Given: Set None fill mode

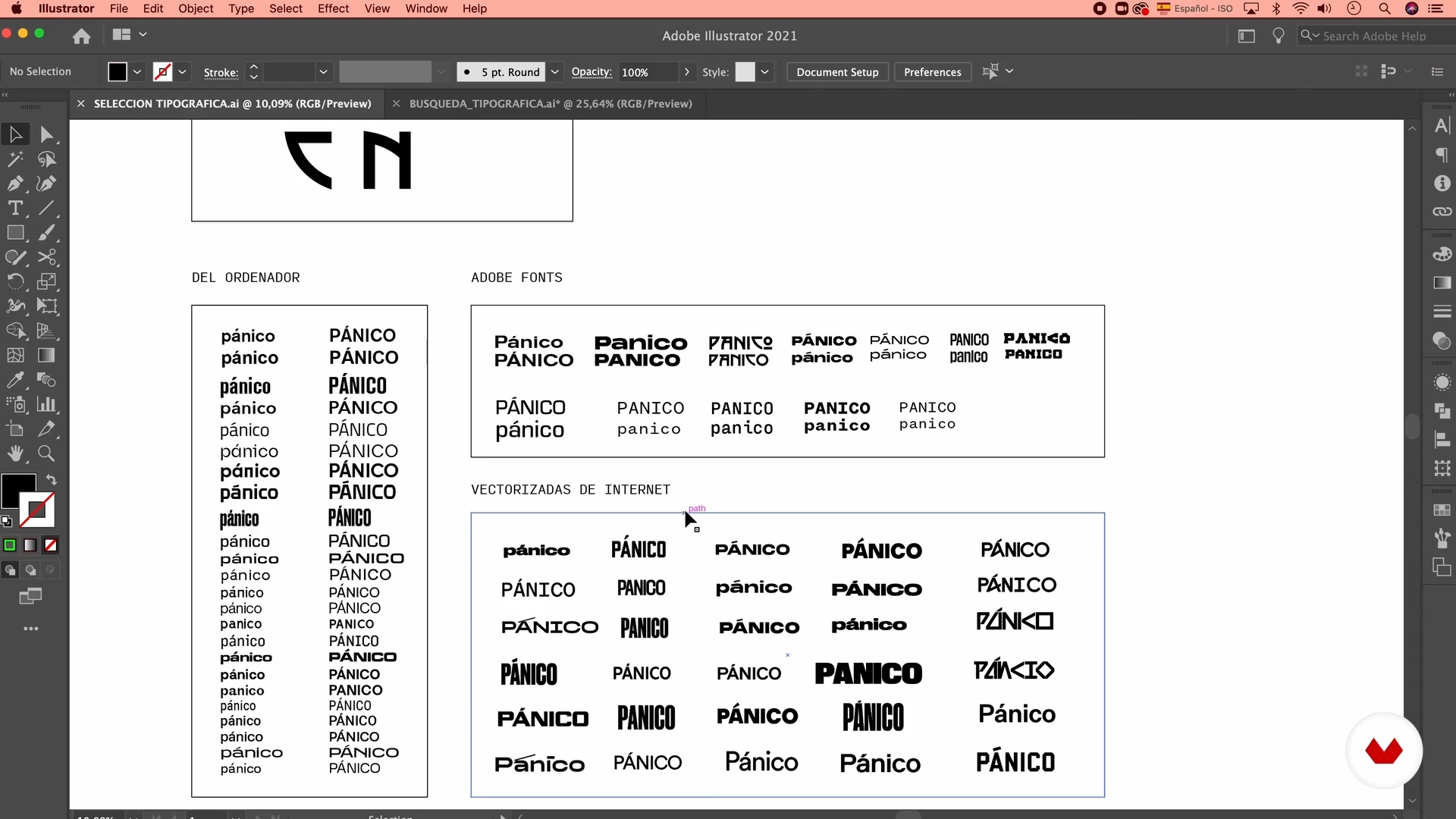Looking at the screenshot, I should pyautogui.click(x=51, y=545).
